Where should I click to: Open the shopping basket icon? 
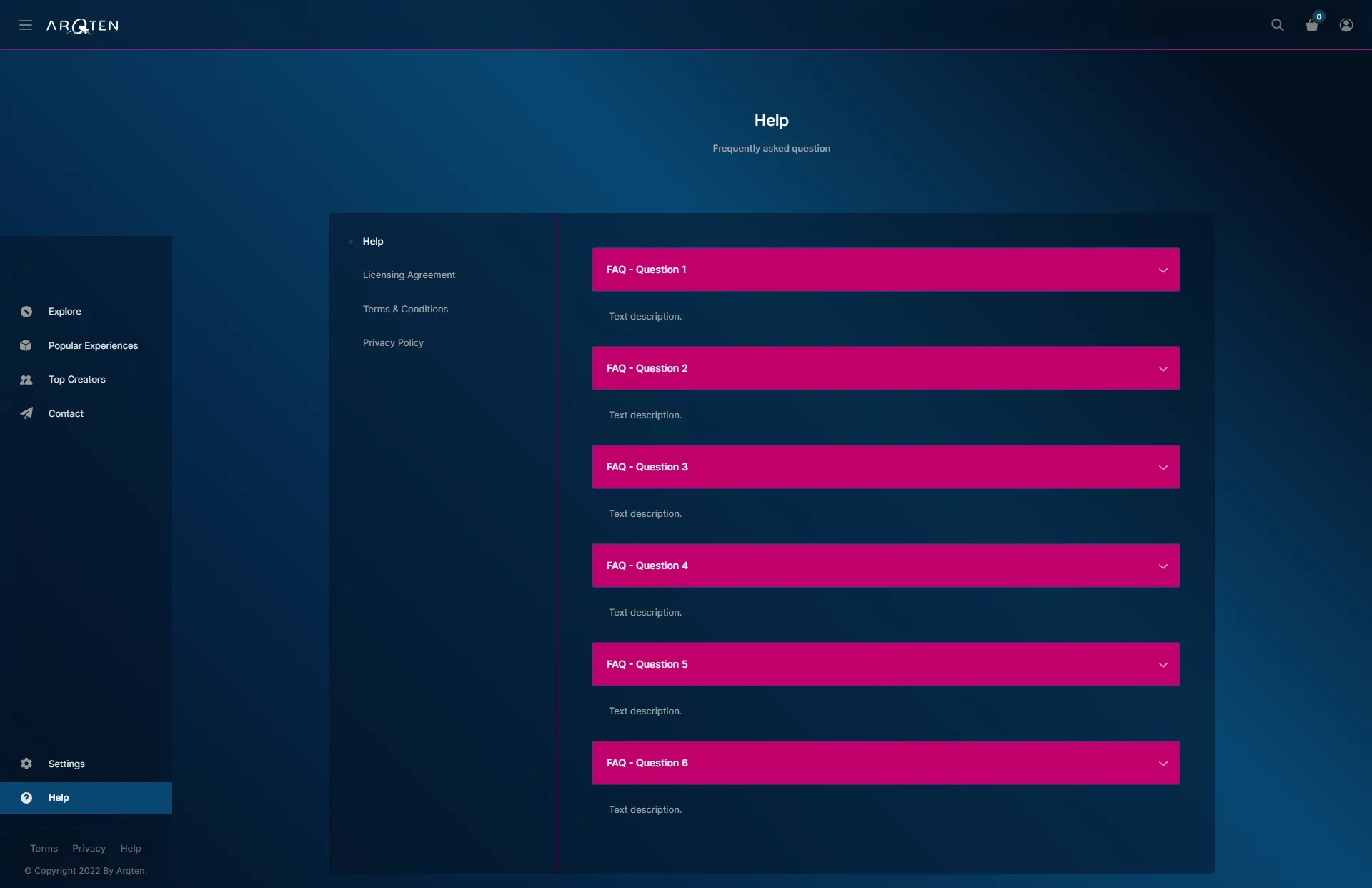pos(1312,25)
